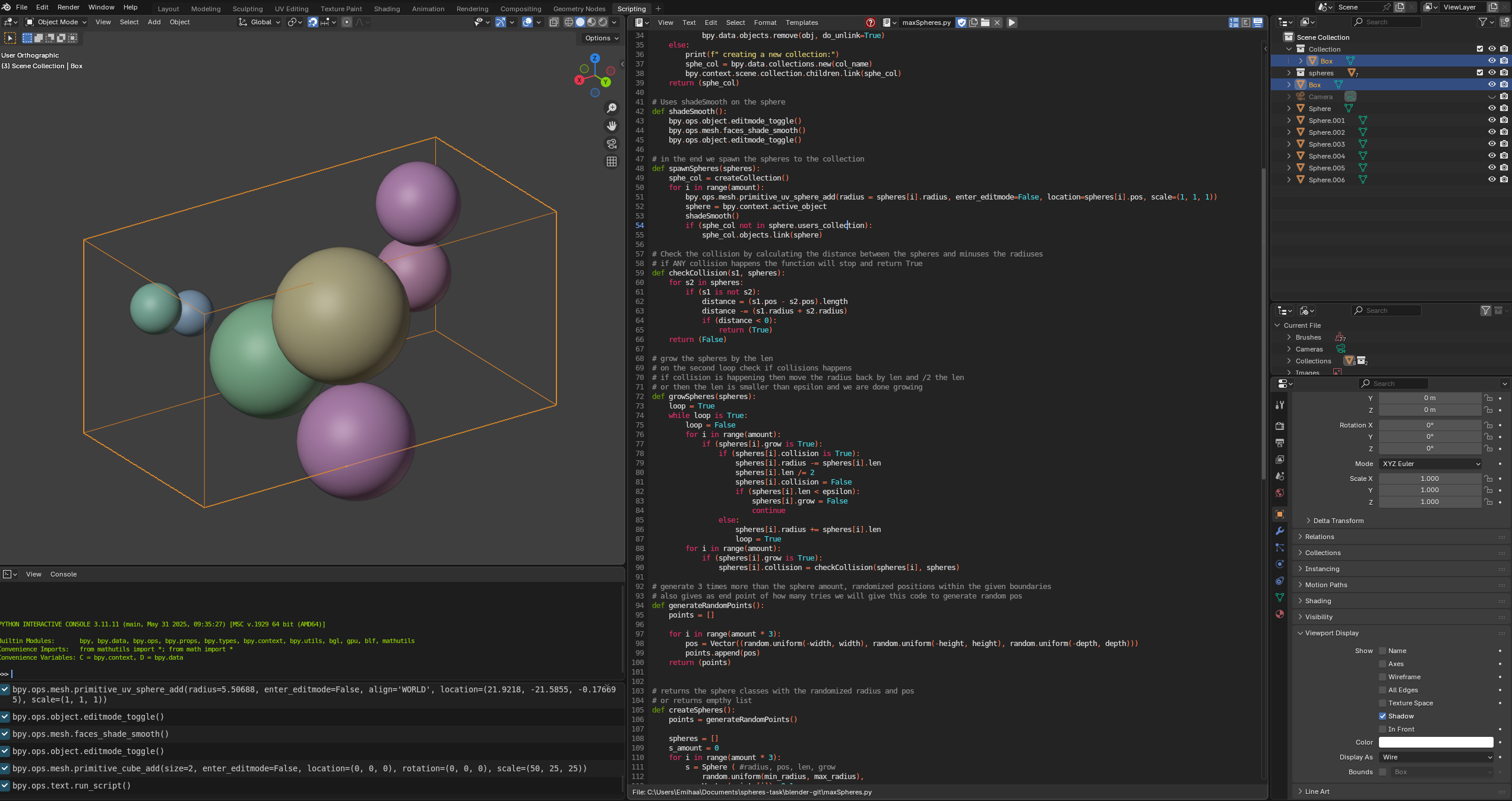Screen dimensions: 1512x801
Task: Toggle camera view with camera gizmo
Action: click(611, 144)
